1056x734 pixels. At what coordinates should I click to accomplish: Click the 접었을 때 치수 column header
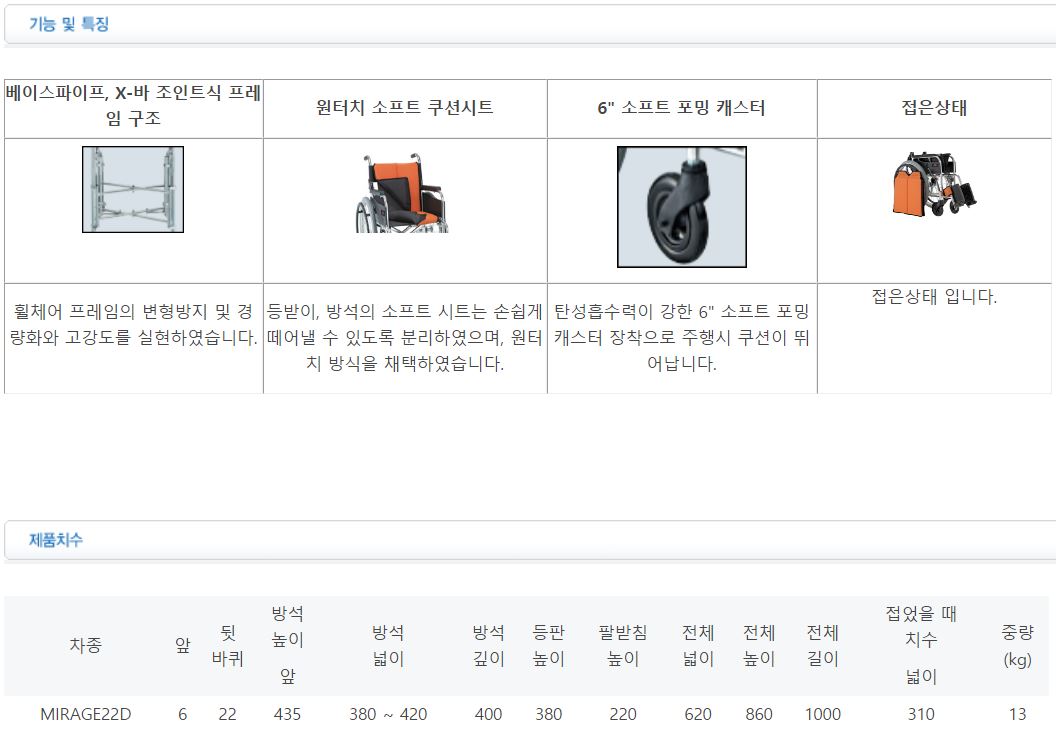921,627
